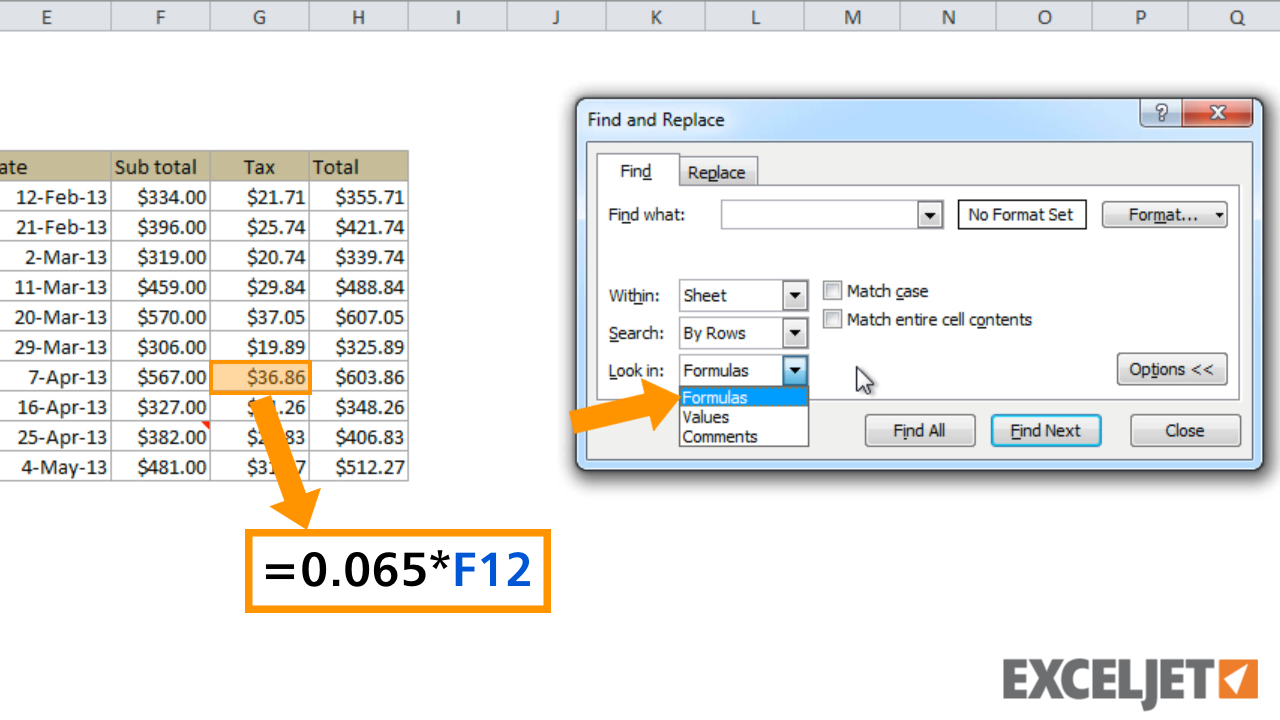1280x720 pixels.
Task: Enable the Match case checkbox
Action: coord(832,291)
